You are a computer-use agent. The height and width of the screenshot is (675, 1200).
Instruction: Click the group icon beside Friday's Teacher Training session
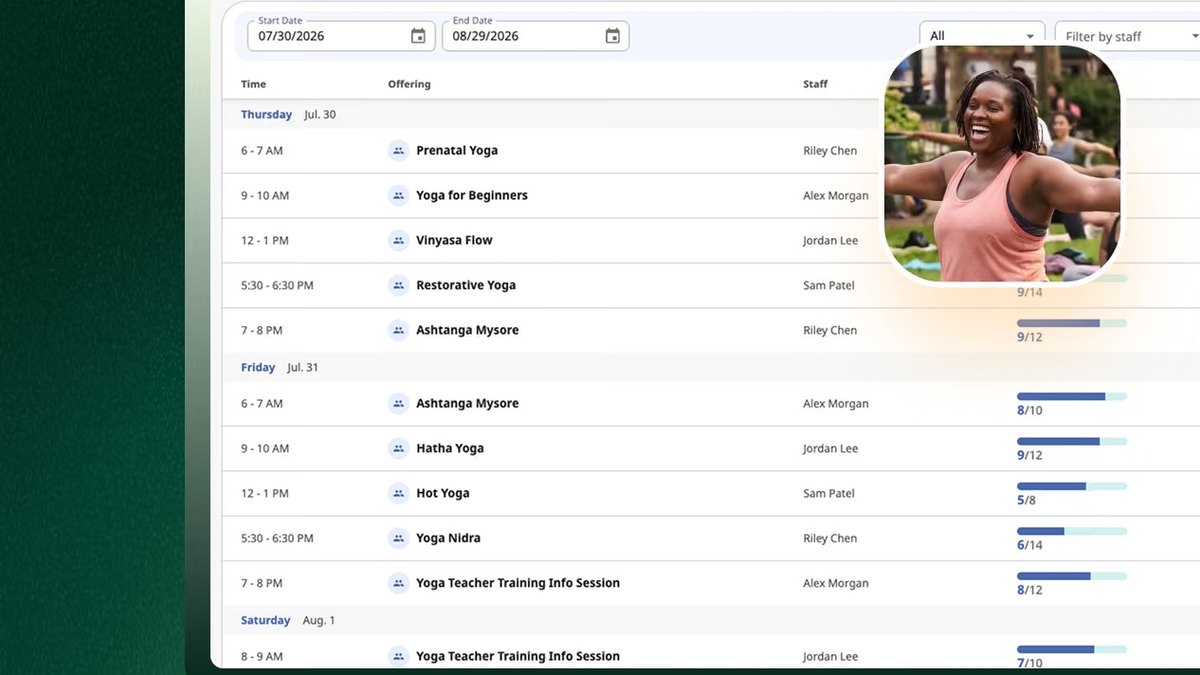[x=398, y=584]
